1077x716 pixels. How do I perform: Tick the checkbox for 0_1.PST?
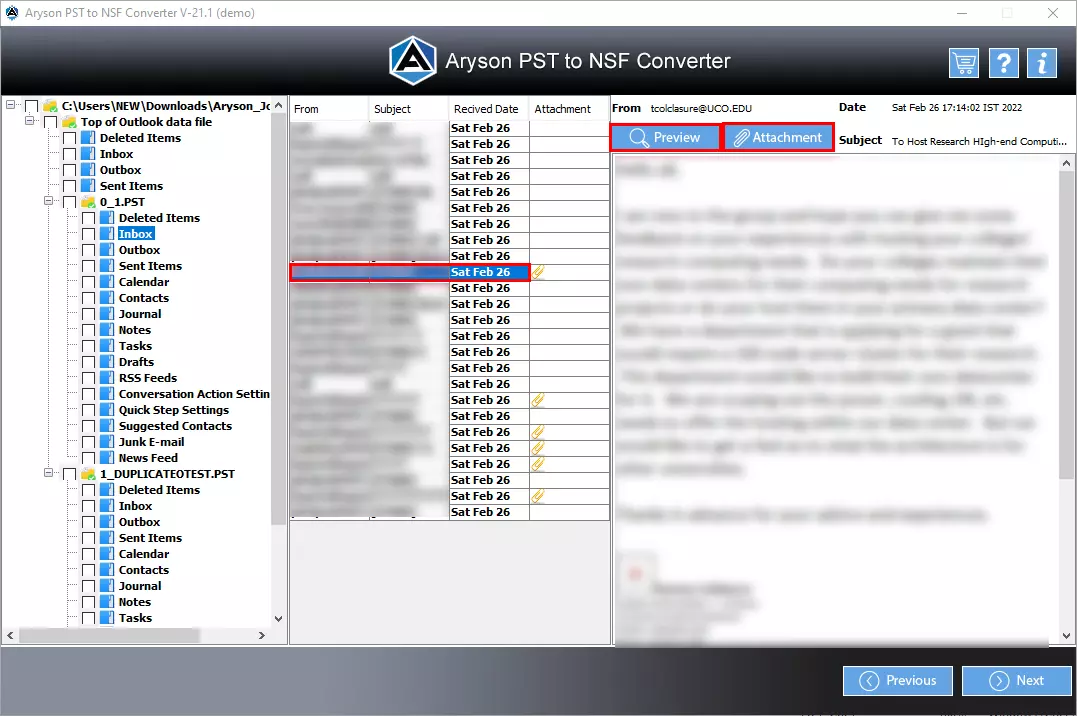coord(69,202)
